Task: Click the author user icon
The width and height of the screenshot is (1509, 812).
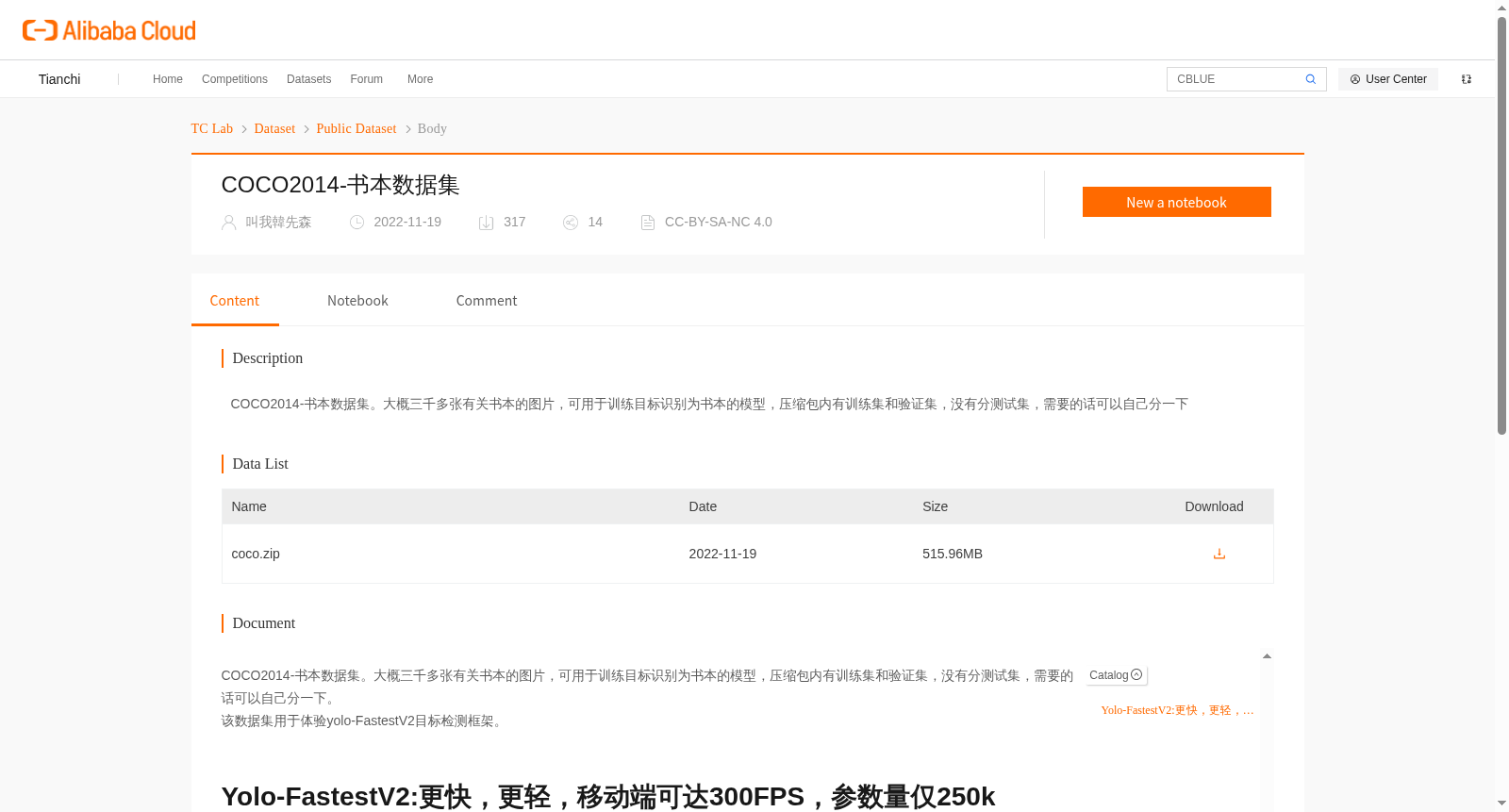Action: coord(228,223)
